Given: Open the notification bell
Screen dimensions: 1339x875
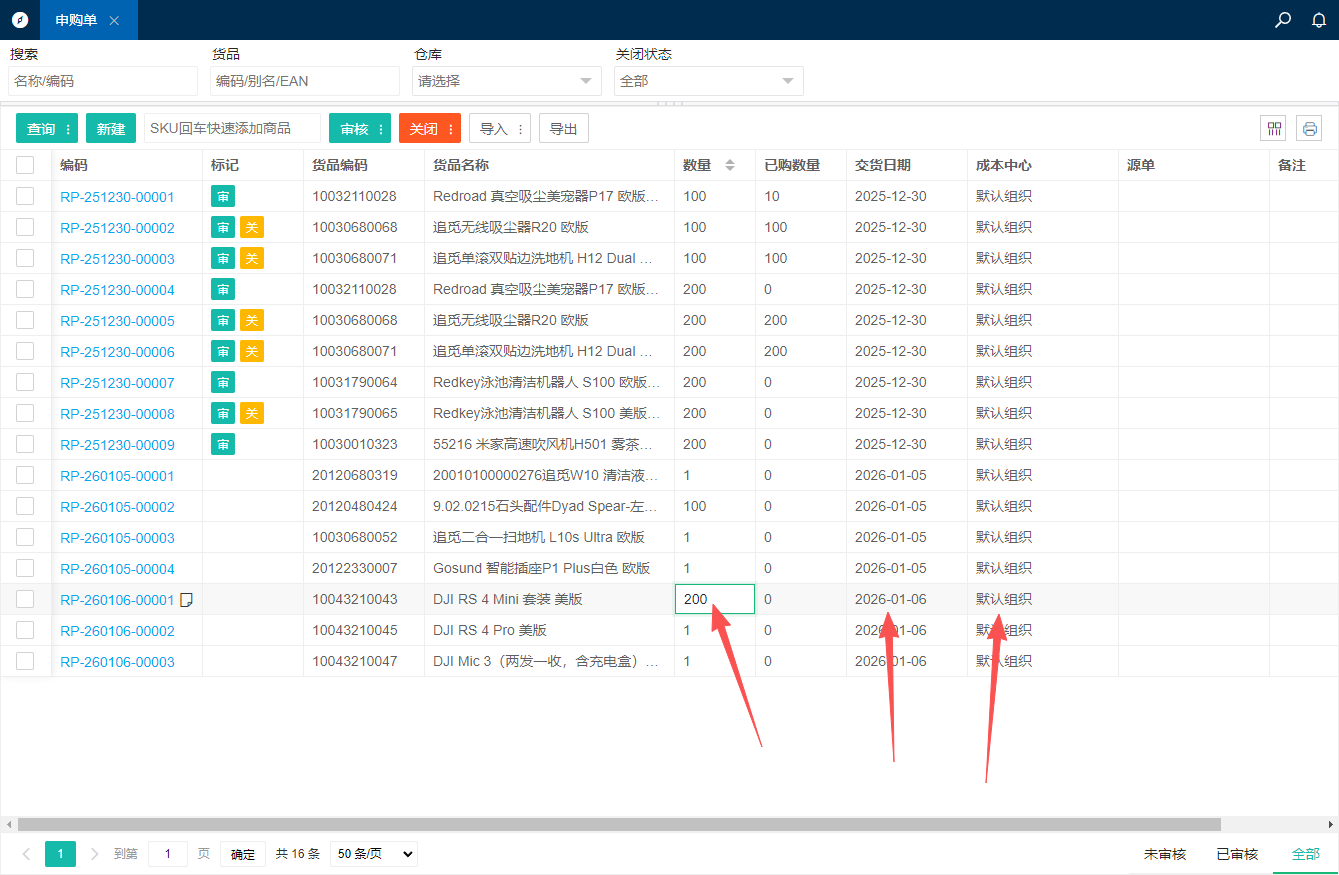Looking at the screenshot, I should (x=1319, y=20).
